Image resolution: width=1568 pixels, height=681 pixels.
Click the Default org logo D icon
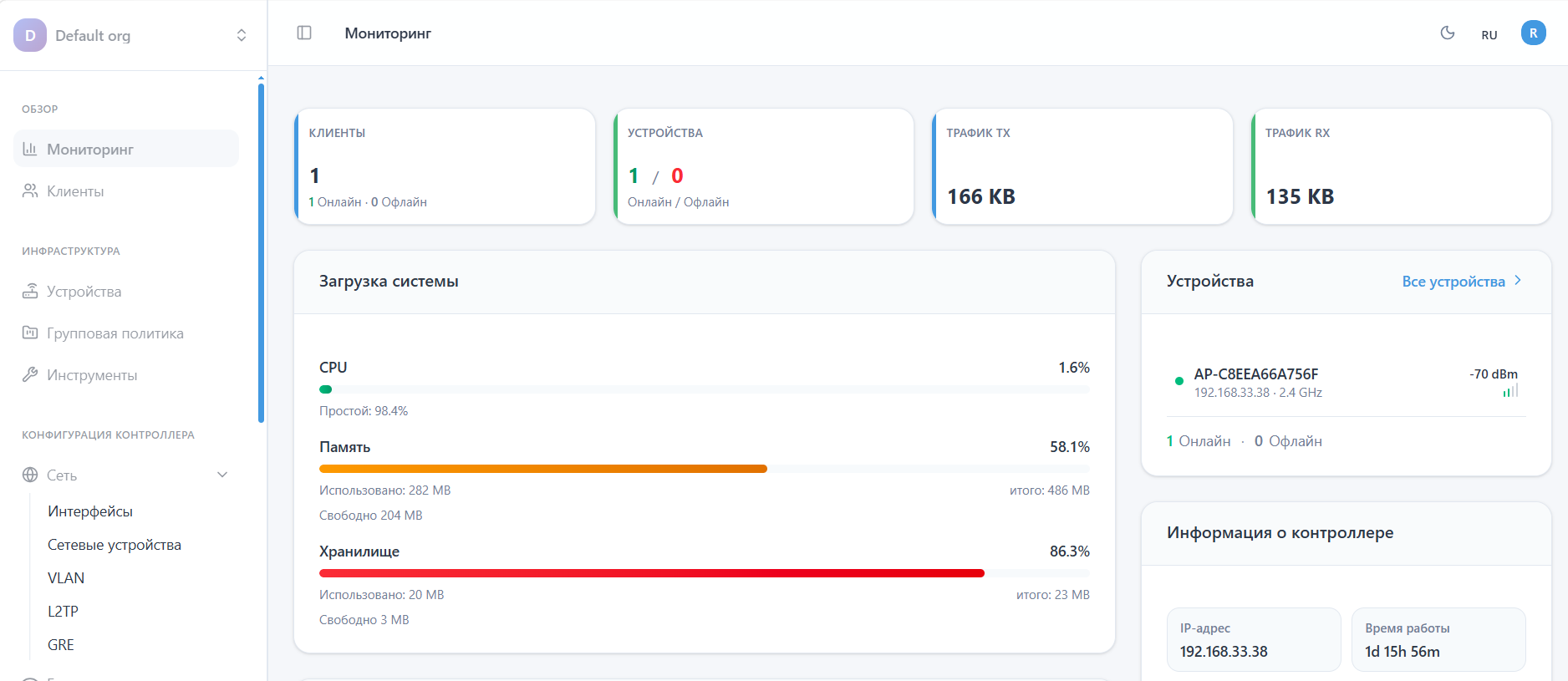30,35
